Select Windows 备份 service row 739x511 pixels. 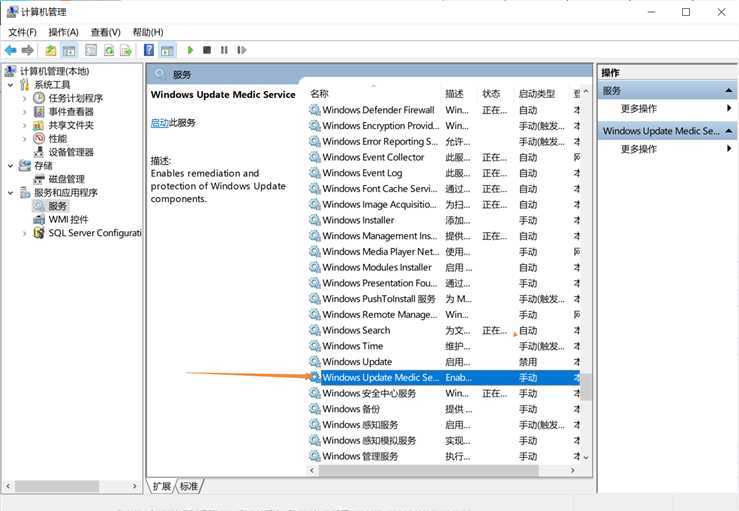pos(444,409)
